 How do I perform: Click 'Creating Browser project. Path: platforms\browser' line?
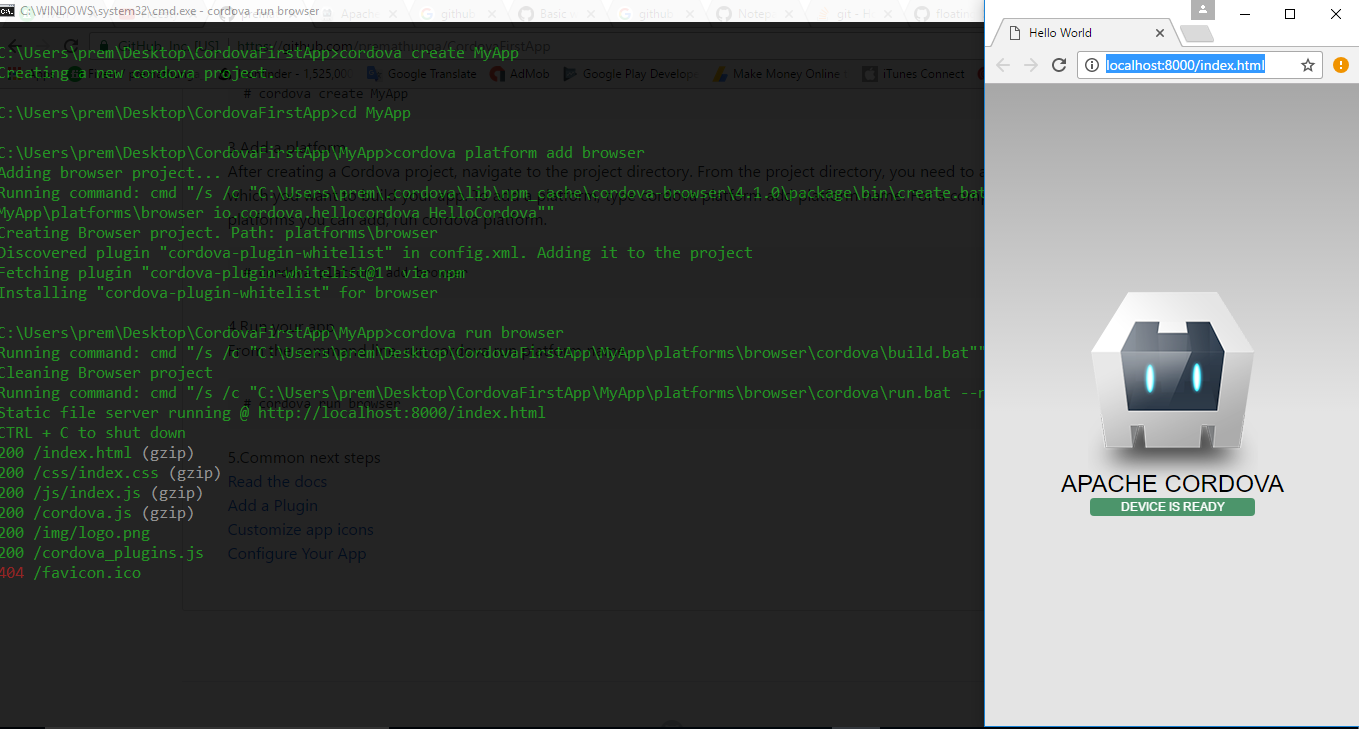tap(219, 233)
